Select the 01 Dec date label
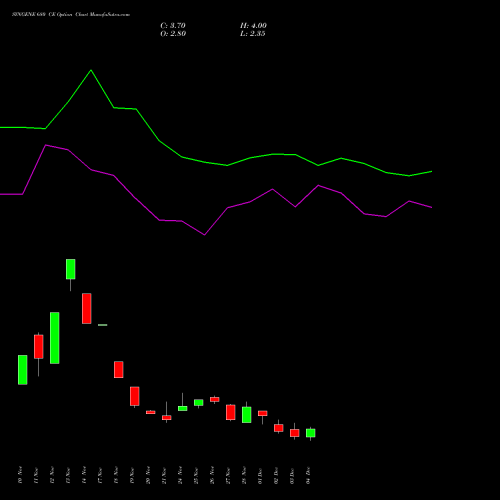Image resolution: width=500 pixels, height=500 pixels. pos(260,475)
